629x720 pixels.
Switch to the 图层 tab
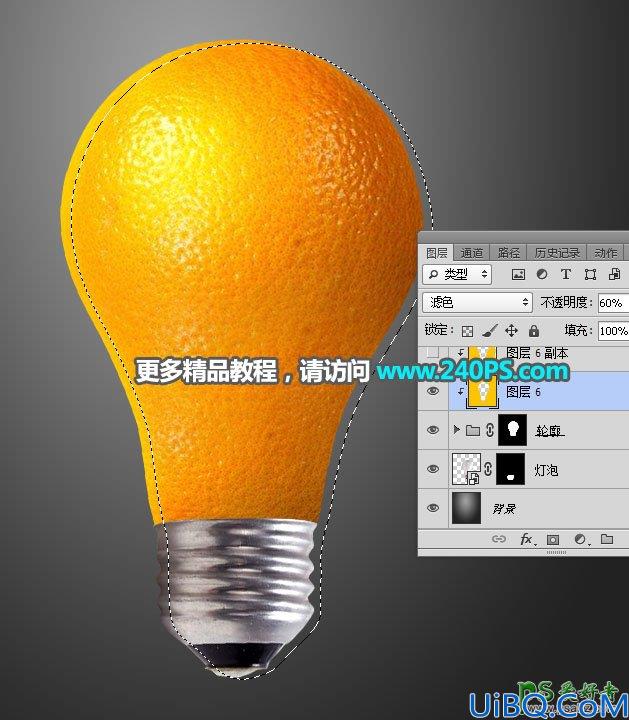[436, 253]
